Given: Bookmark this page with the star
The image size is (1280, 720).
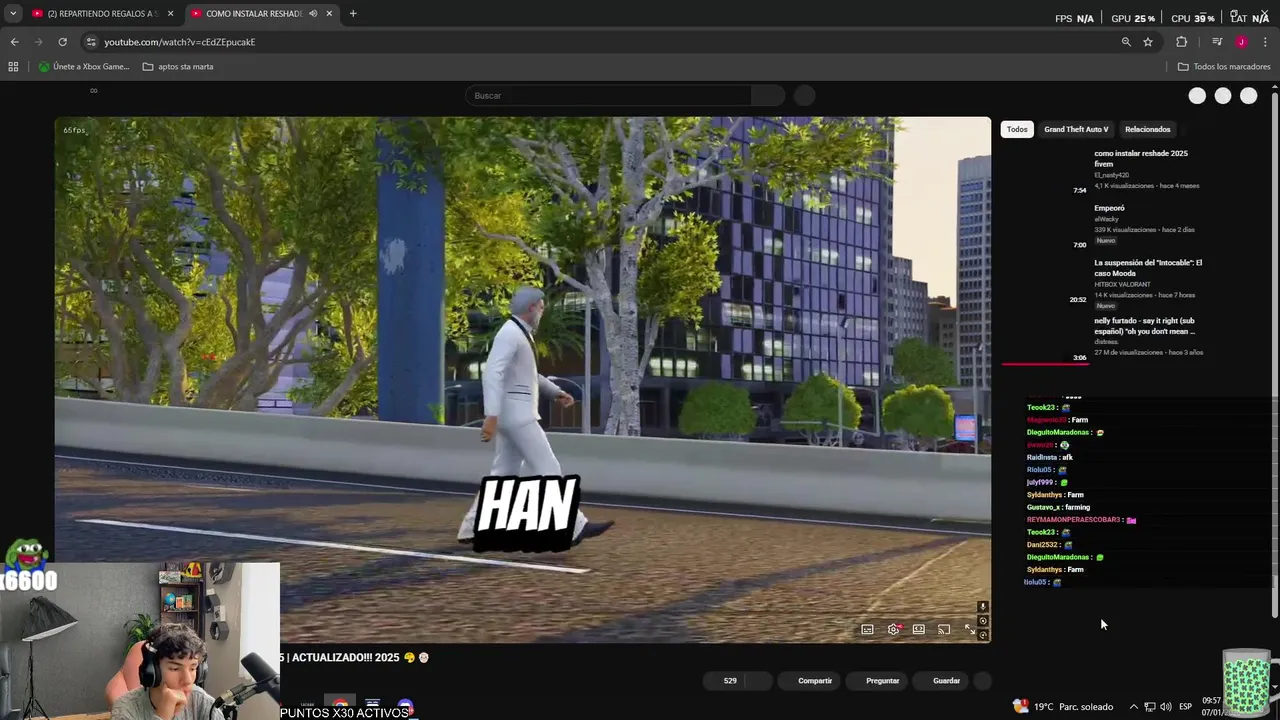Looking at the screenshot, I should tap(1148, 42).
